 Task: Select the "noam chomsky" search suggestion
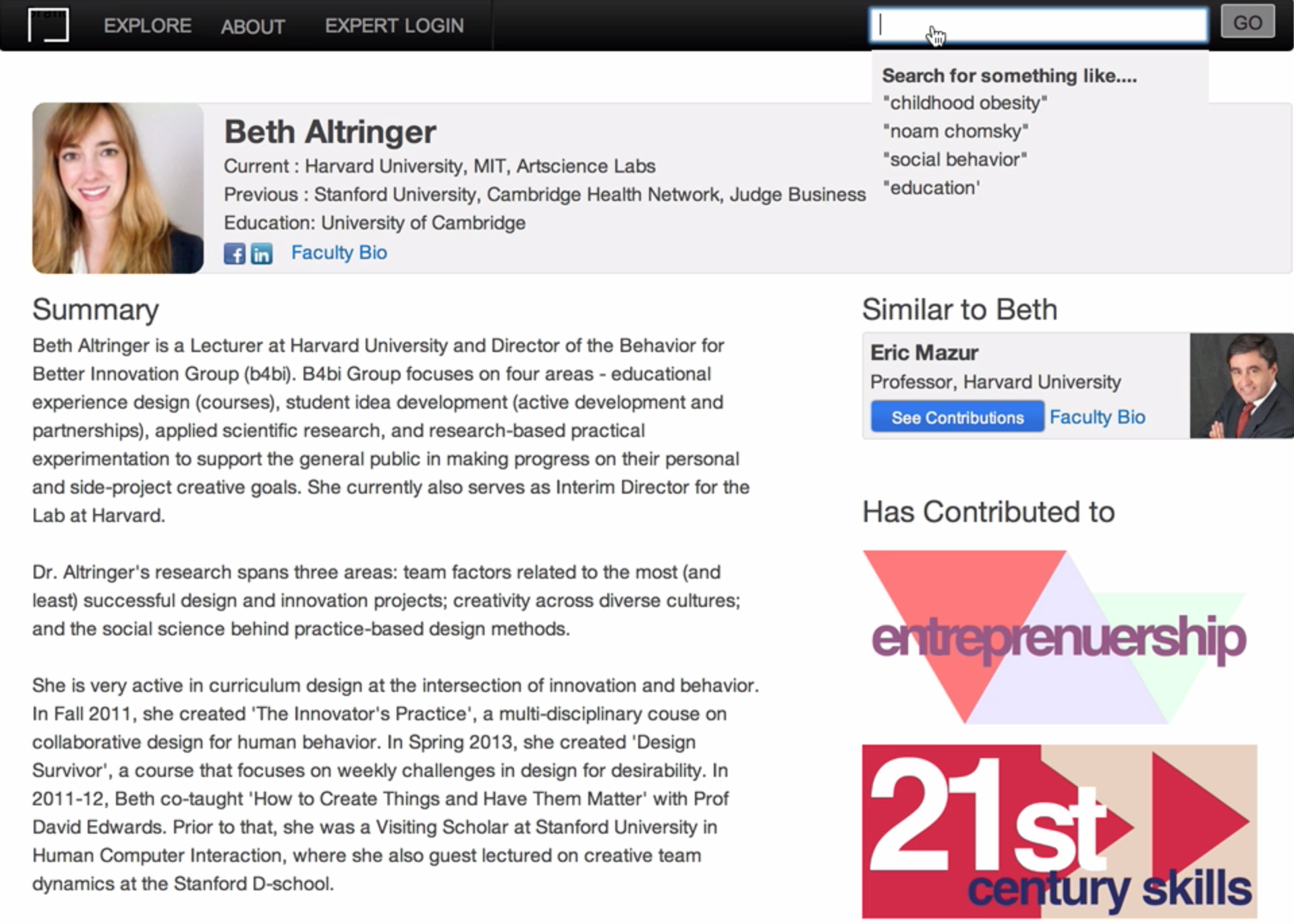pyautogui.click(x=955, y=131)
